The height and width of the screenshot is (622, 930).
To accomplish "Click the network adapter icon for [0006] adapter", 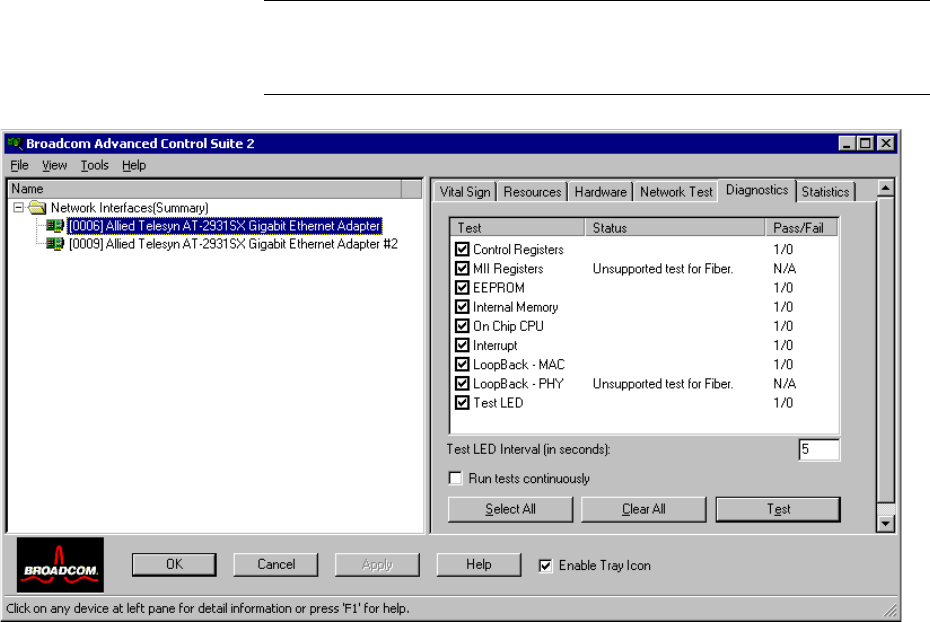I will tap(56, 226).
